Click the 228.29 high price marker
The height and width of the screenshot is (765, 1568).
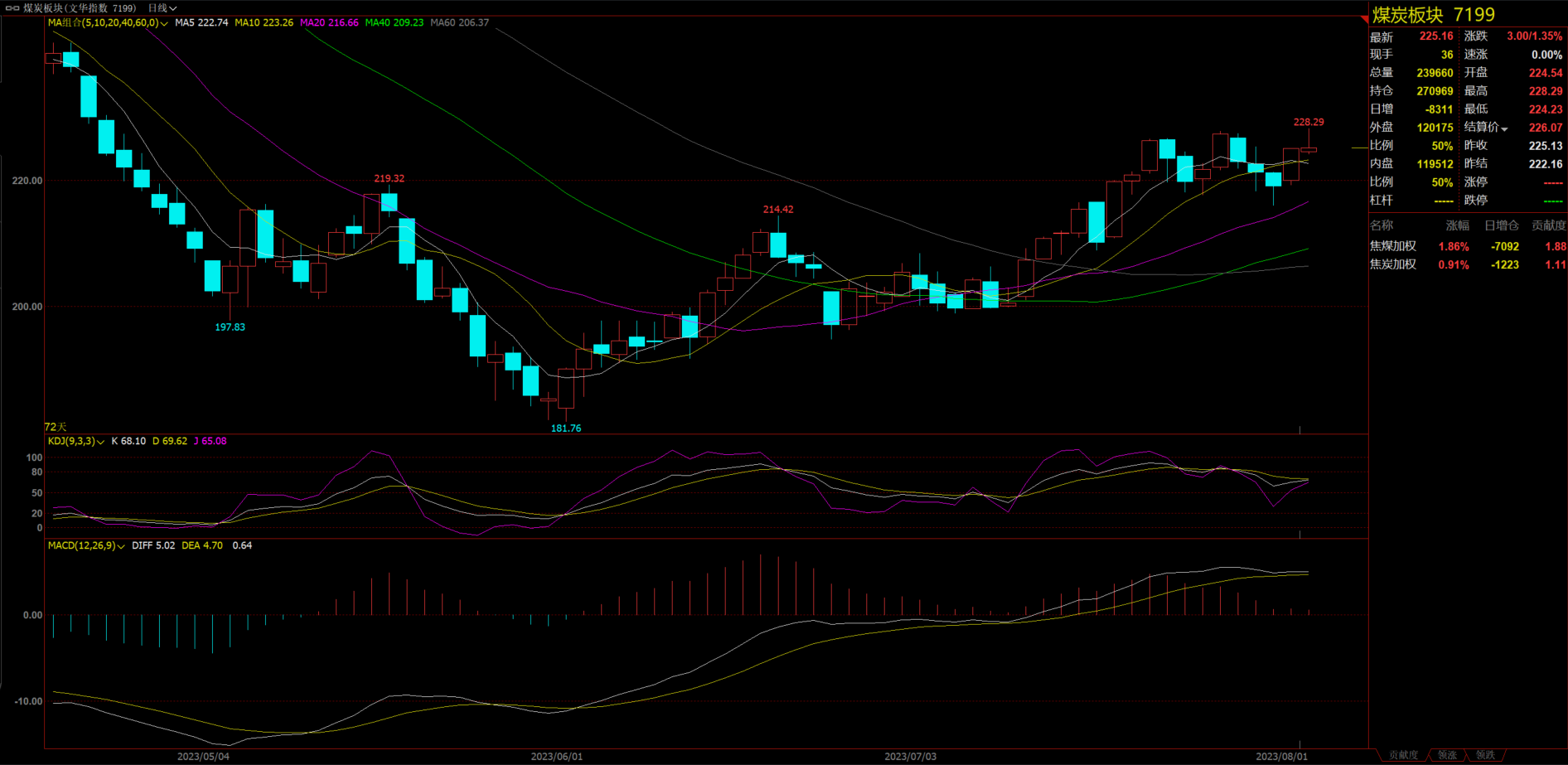click(1309, 122)
